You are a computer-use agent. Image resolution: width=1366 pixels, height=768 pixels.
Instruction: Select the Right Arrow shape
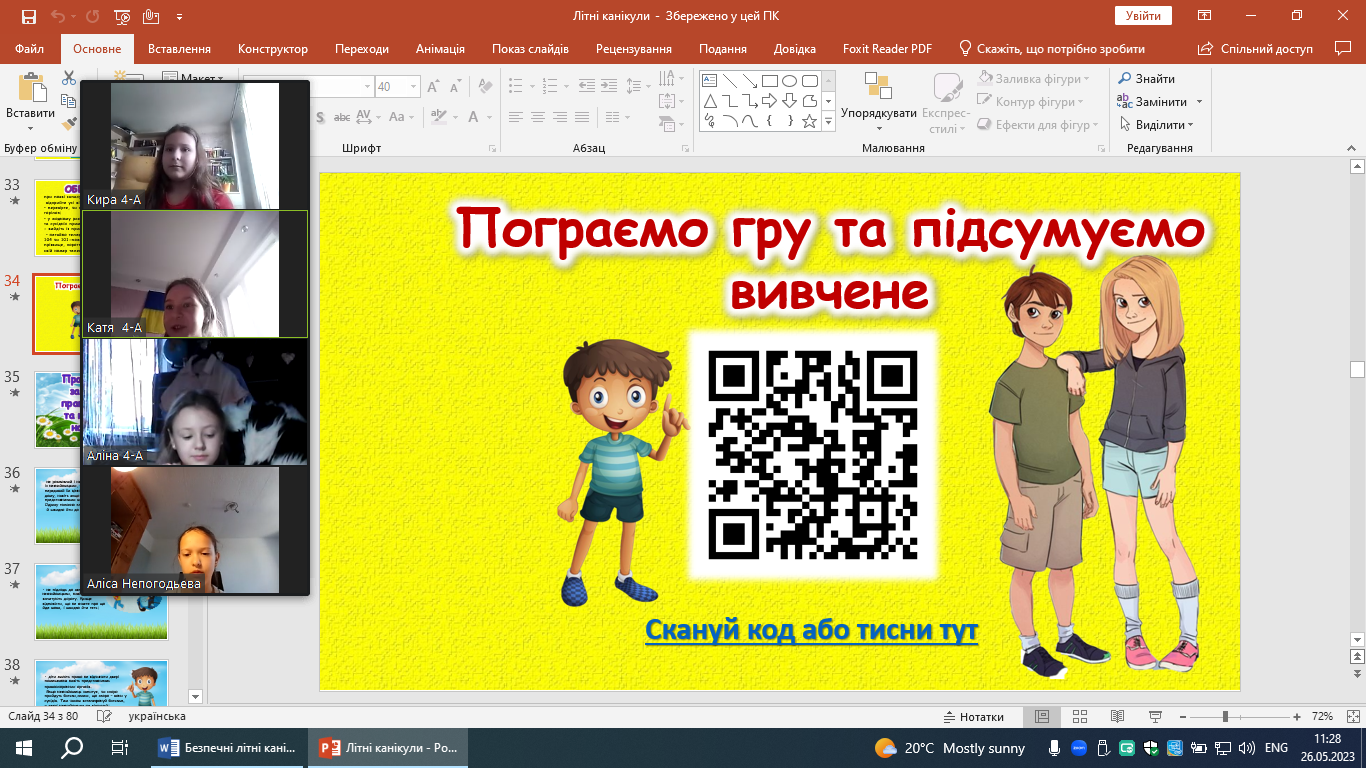(770, 101)
